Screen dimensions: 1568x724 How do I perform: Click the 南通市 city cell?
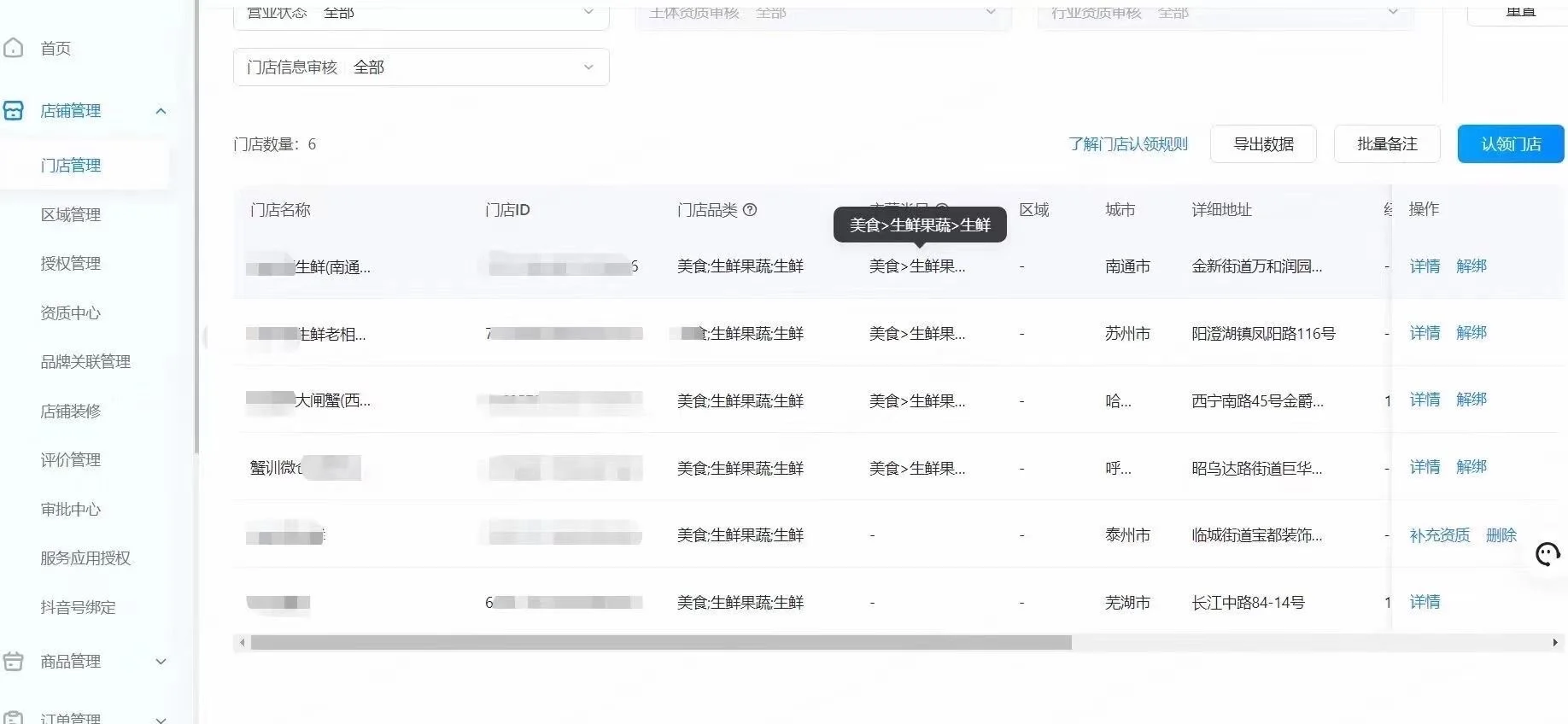[1127, 266]
